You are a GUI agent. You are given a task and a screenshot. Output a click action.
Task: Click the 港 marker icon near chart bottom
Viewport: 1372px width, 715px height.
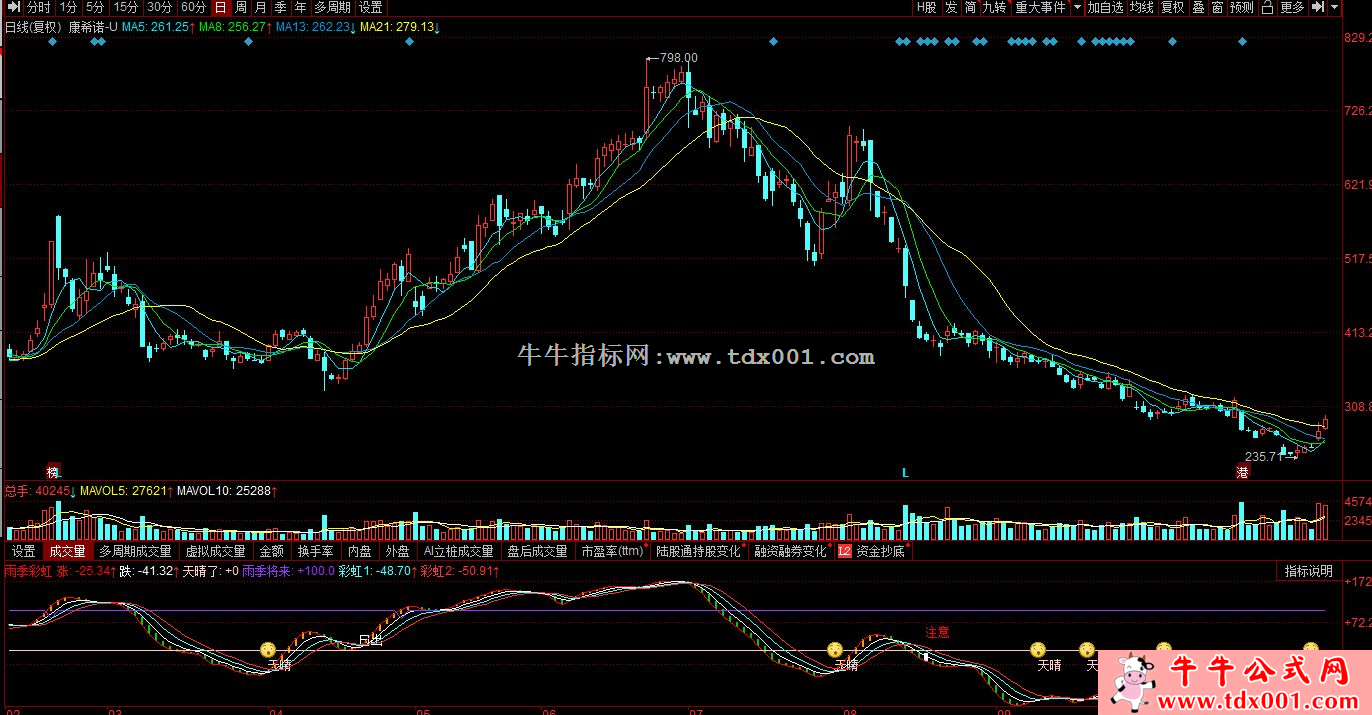(x=1243, y=471)
